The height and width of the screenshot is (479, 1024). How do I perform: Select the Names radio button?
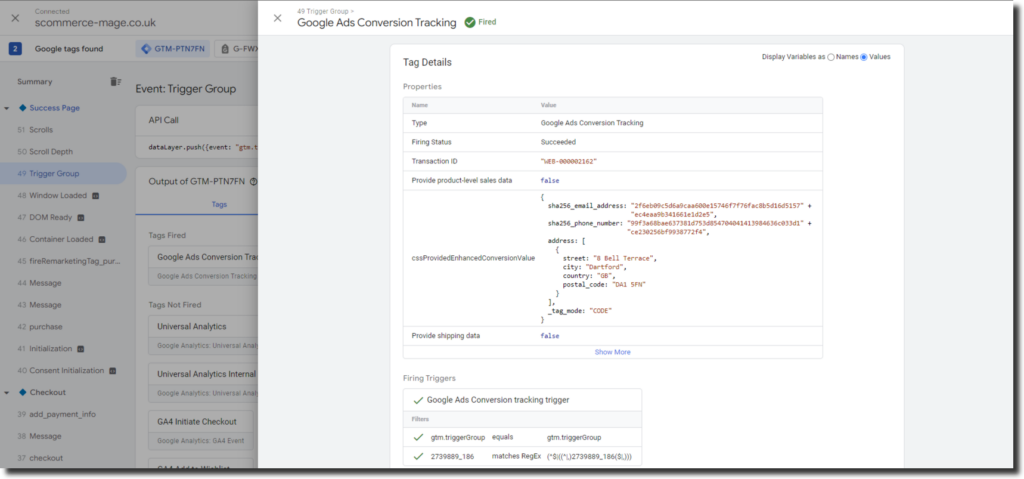831,57
